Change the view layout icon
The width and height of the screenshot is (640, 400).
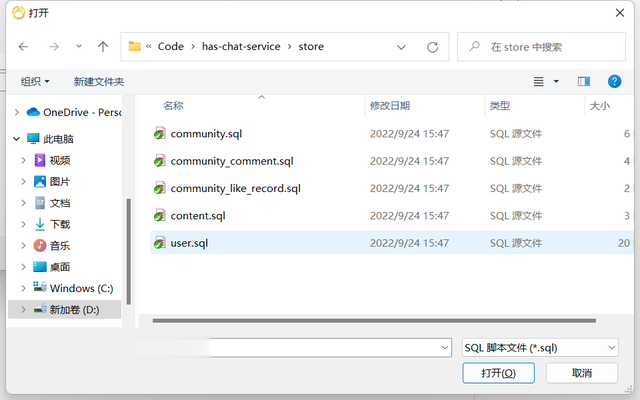pyautogui.click(x=538, y=82)
